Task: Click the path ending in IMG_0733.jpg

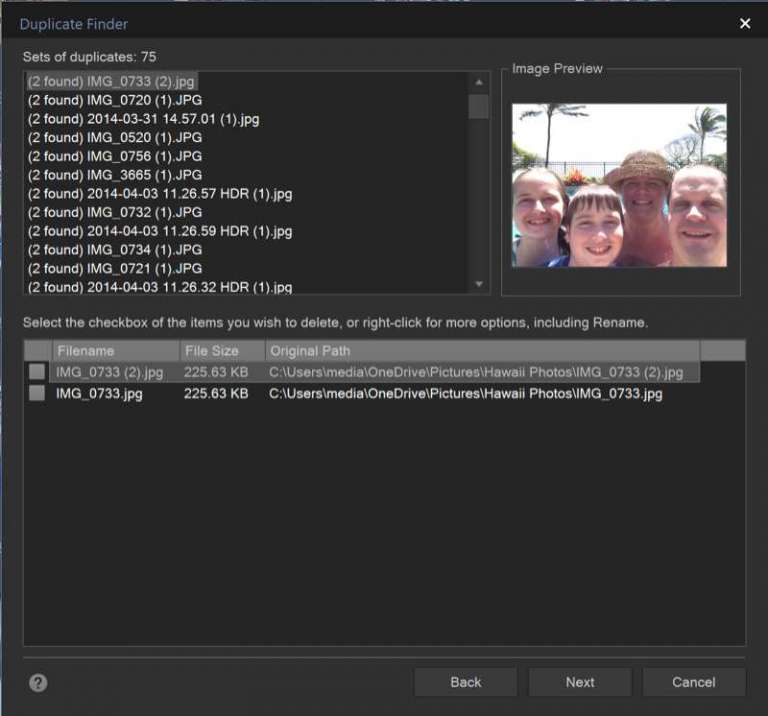Action: (465, 393)
